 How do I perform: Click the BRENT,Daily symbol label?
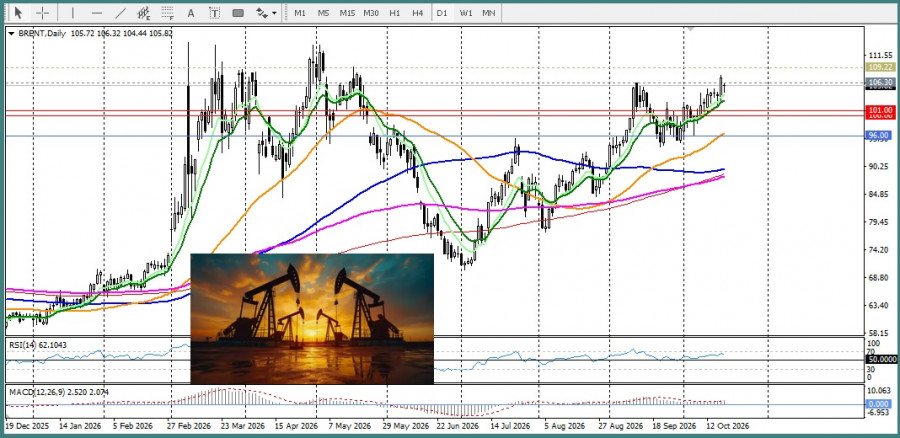41,34
